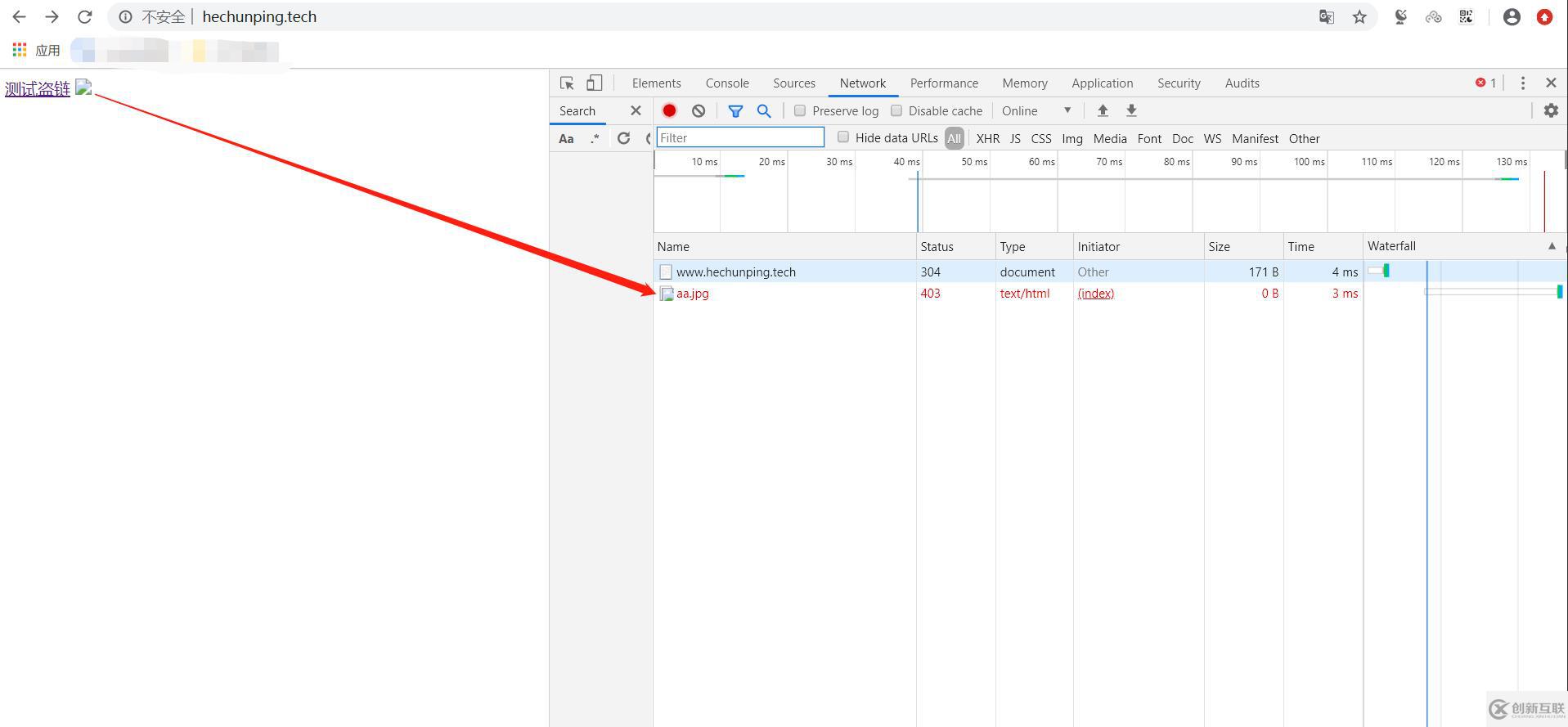Filter requests by Media
The width and height of the screenshot is (1568, 727).
pos(1110,138)
